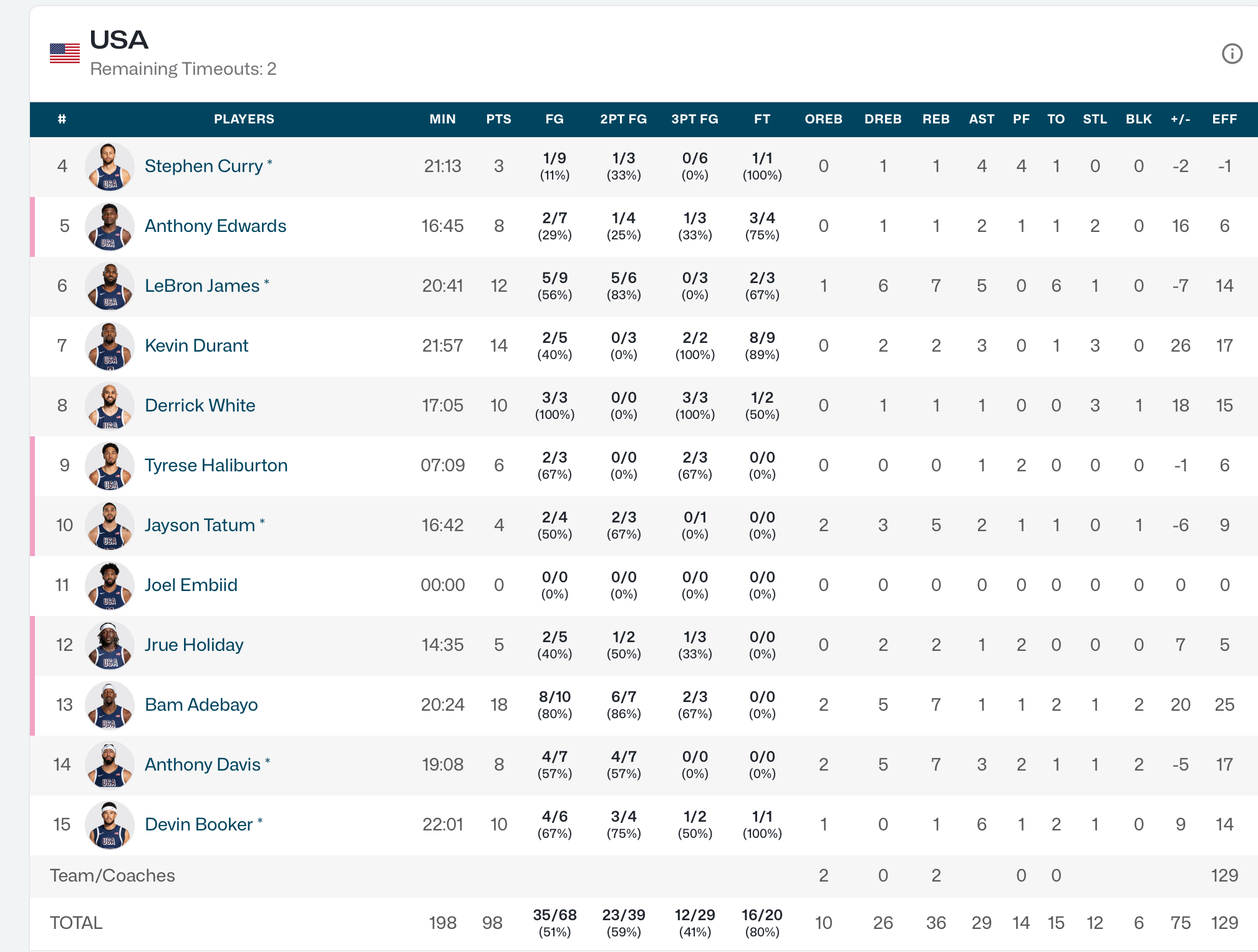
Task: Click Tyrese Haliburton's headshot photo
Action: click(110, 466)
